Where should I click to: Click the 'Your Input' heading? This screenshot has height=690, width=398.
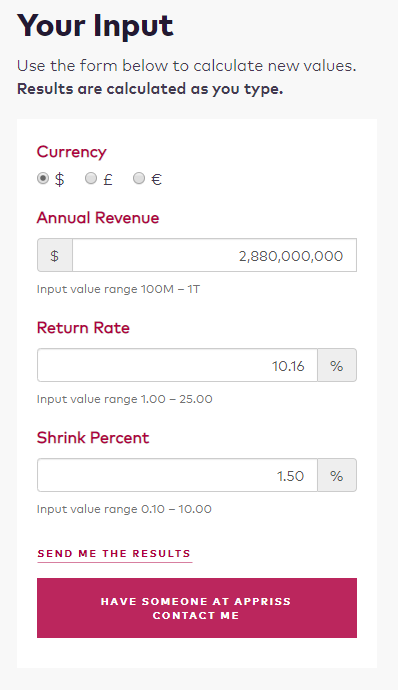coord(95,26)
